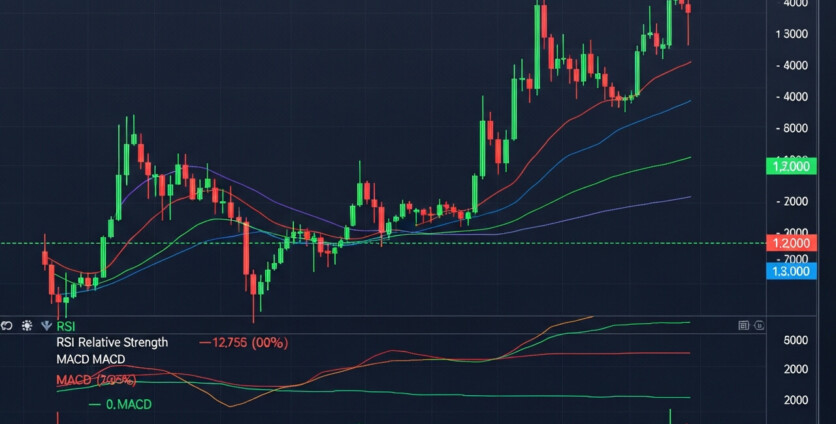Click the - 6000 price axis label
Screen dimensions: 836x424
792,129
